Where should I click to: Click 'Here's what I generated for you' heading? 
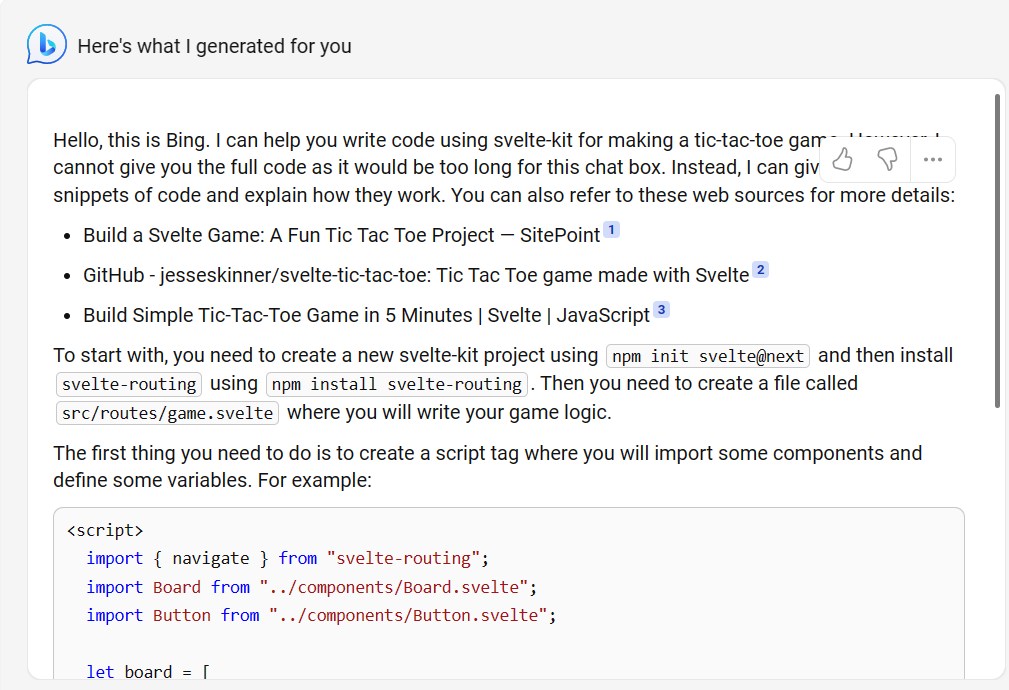coord(214,46)
